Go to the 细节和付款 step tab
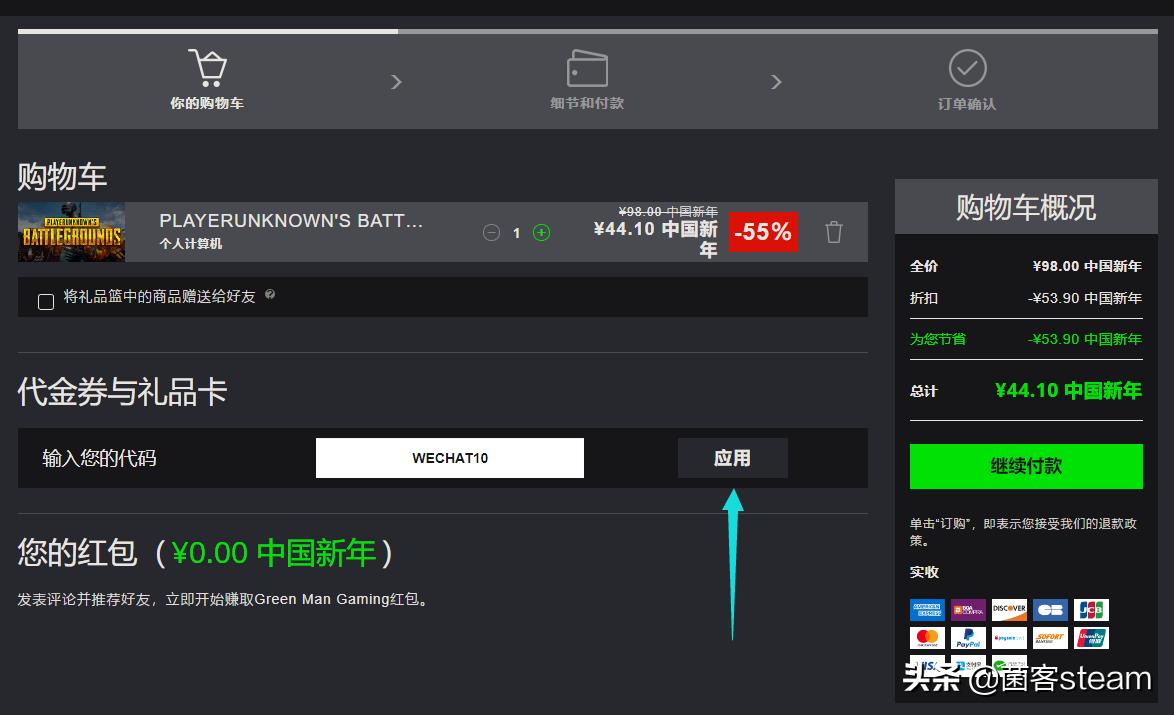 click(x=587, y=81)
